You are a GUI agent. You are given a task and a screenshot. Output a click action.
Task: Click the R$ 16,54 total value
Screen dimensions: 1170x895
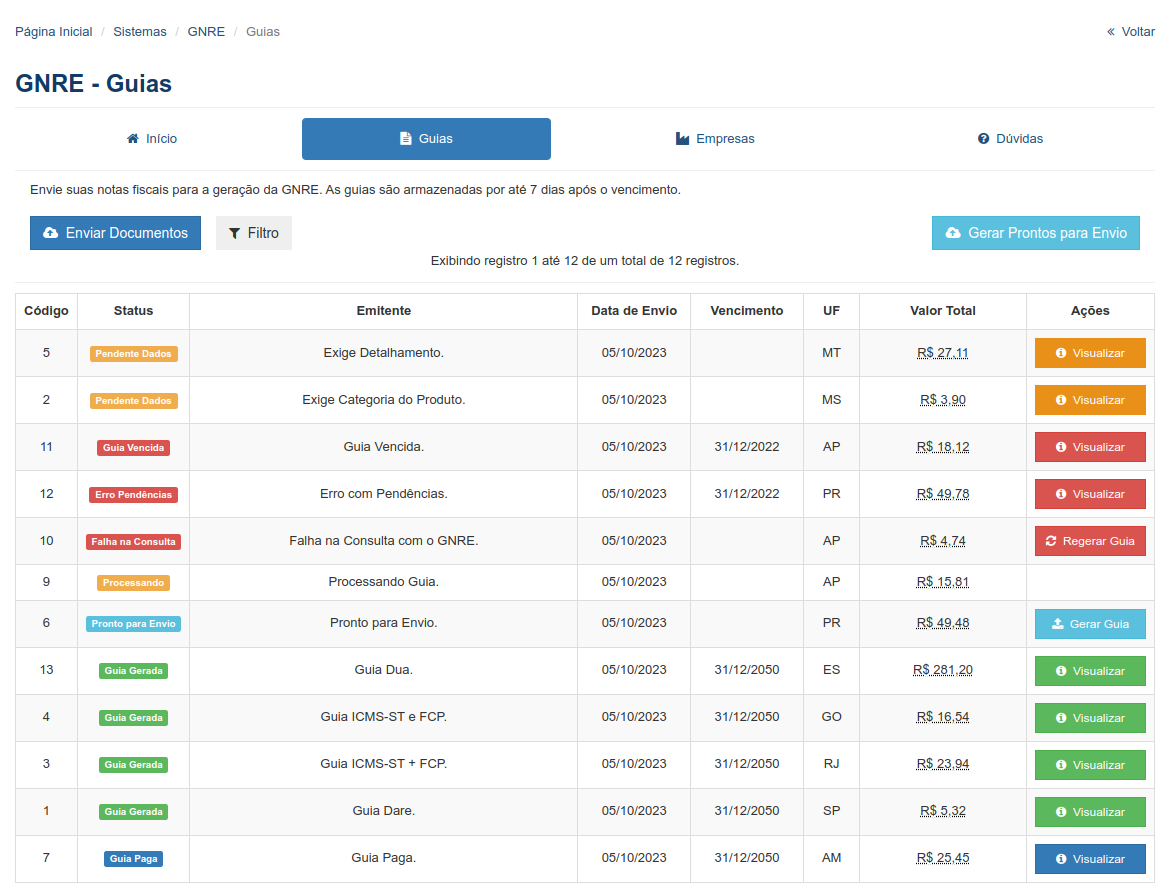coord(942,717)
